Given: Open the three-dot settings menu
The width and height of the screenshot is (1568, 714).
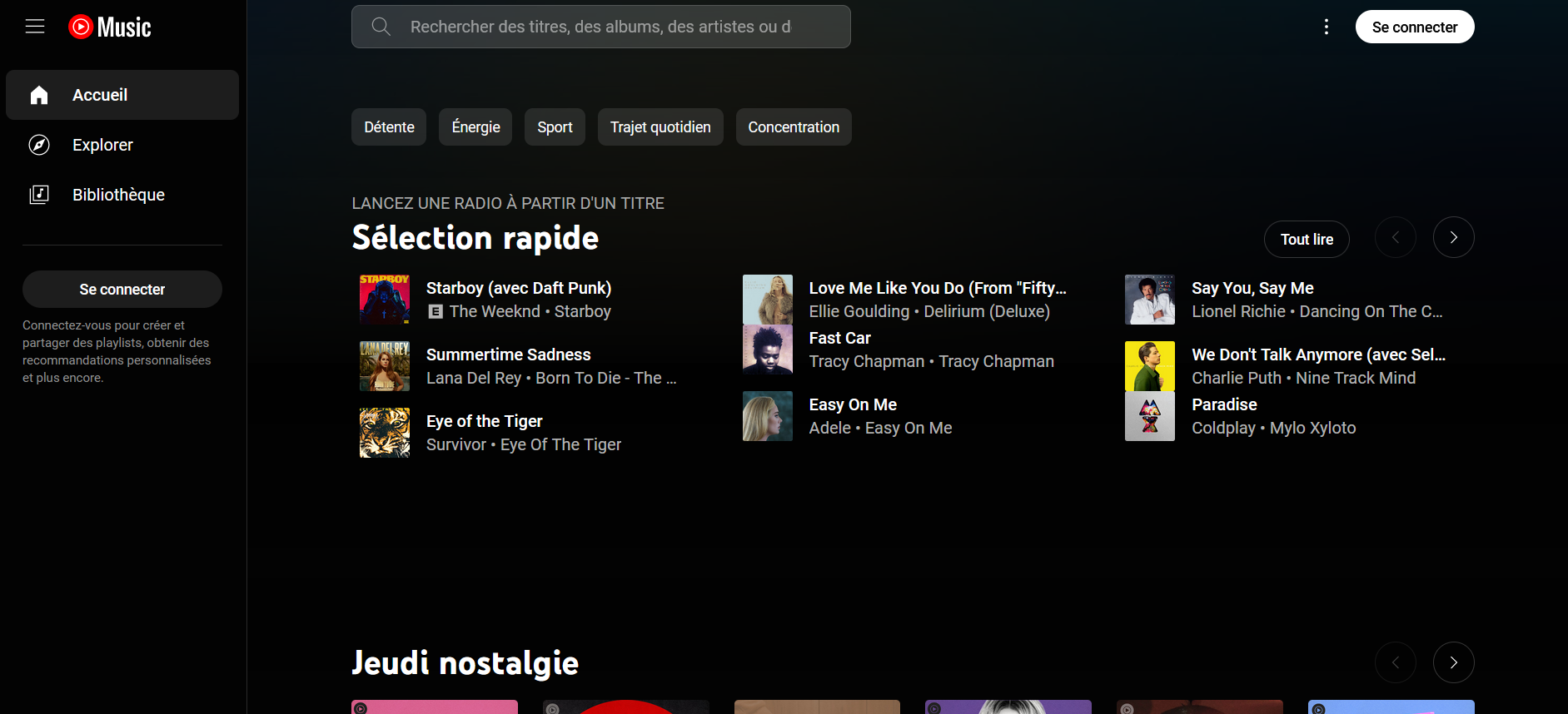Looking at the screenshot, I should click(x=1326, y=27).
